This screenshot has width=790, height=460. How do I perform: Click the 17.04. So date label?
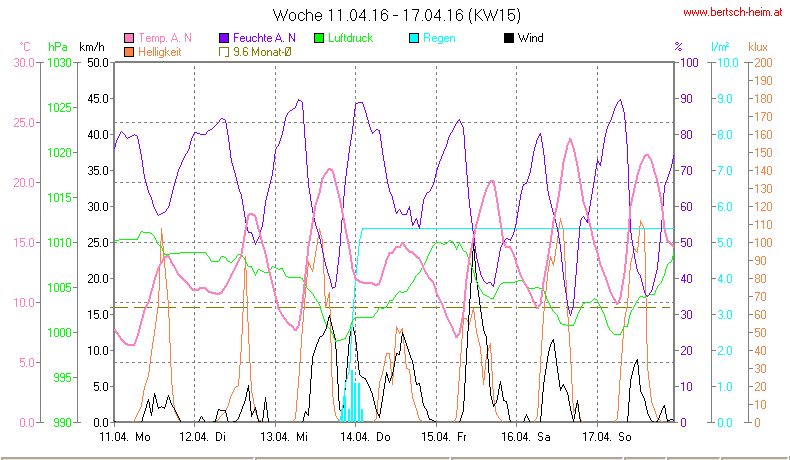(x=607, y=437)
